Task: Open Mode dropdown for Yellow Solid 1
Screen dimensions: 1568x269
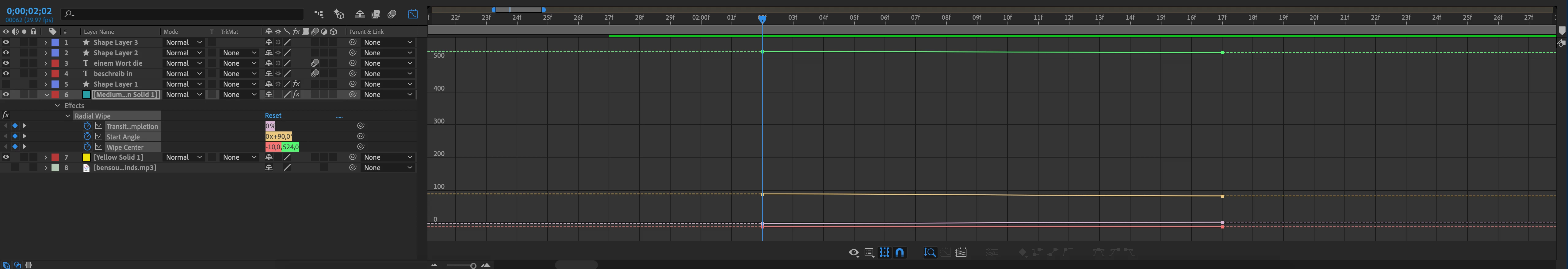Action: 184,157
